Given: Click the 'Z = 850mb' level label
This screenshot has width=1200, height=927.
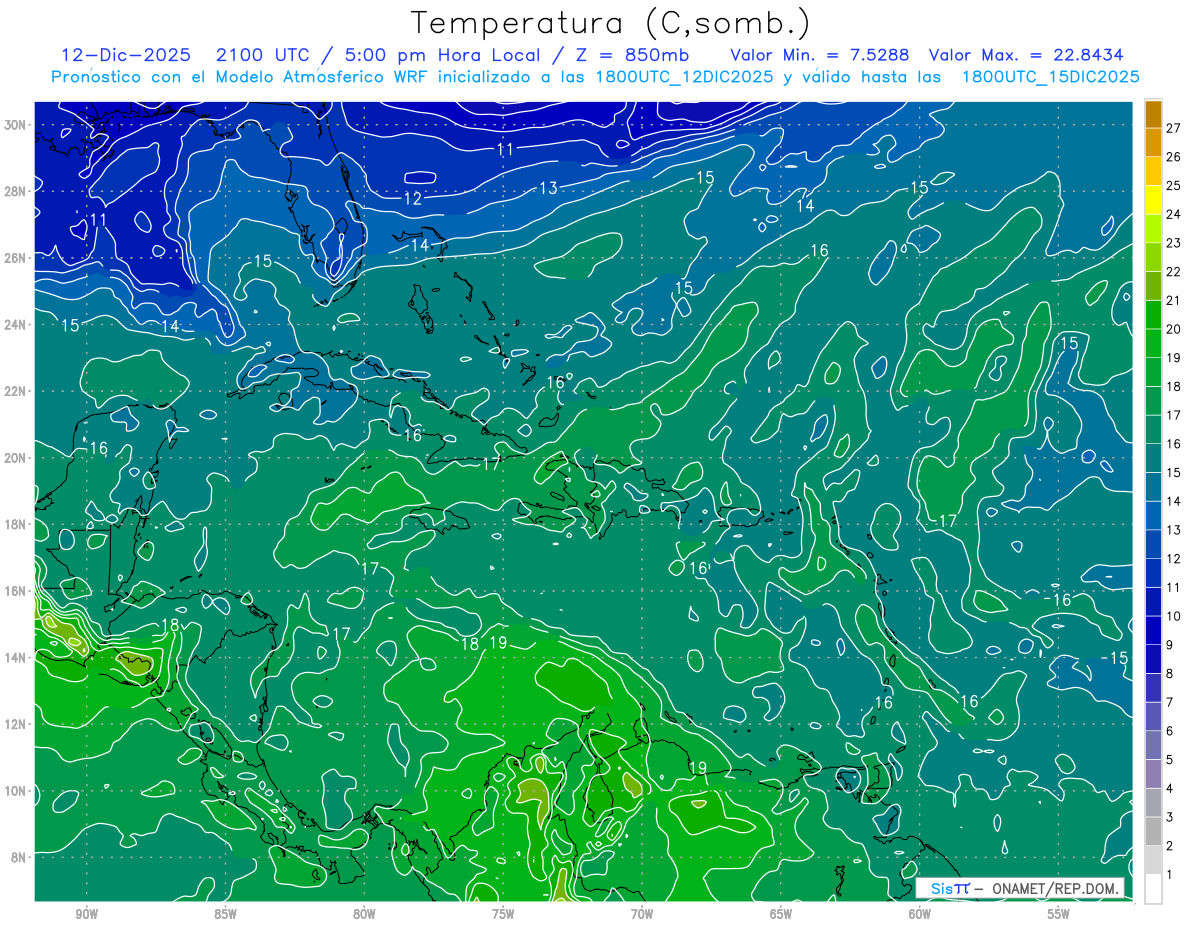Looking at the screenshot, I should pos(631,55).
